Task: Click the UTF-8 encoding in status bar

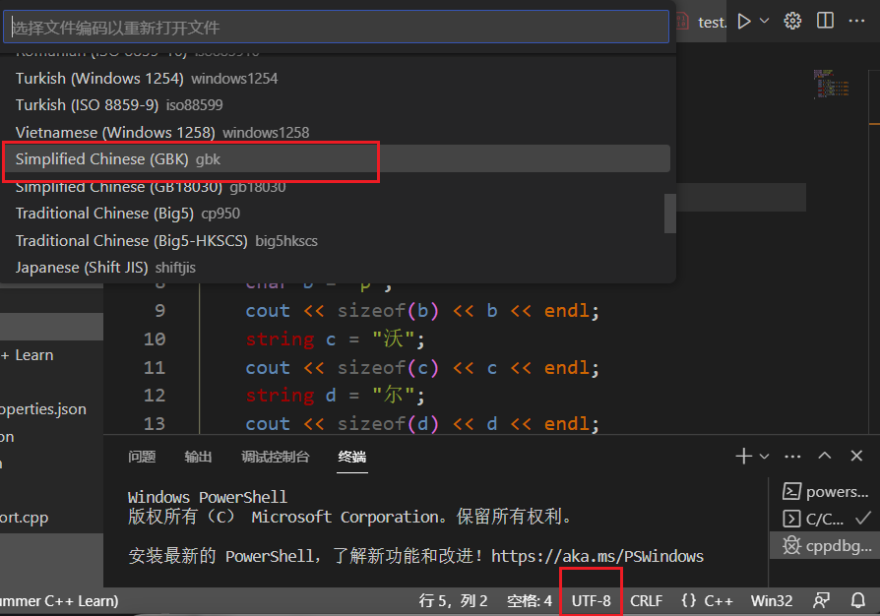Action: pyautogui.click(x=591, y=601)
